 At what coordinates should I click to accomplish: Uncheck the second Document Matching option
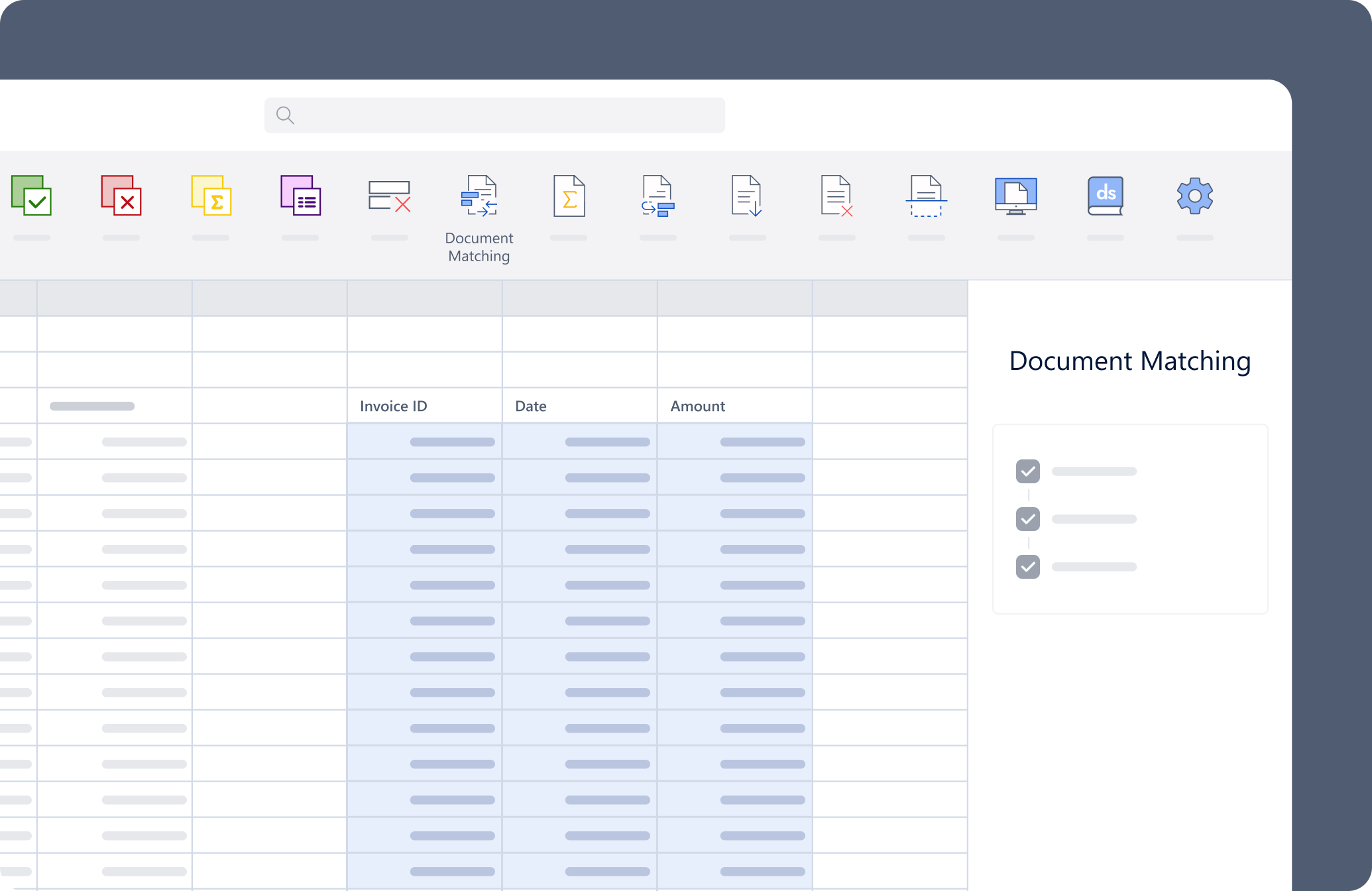[1028, 519]
